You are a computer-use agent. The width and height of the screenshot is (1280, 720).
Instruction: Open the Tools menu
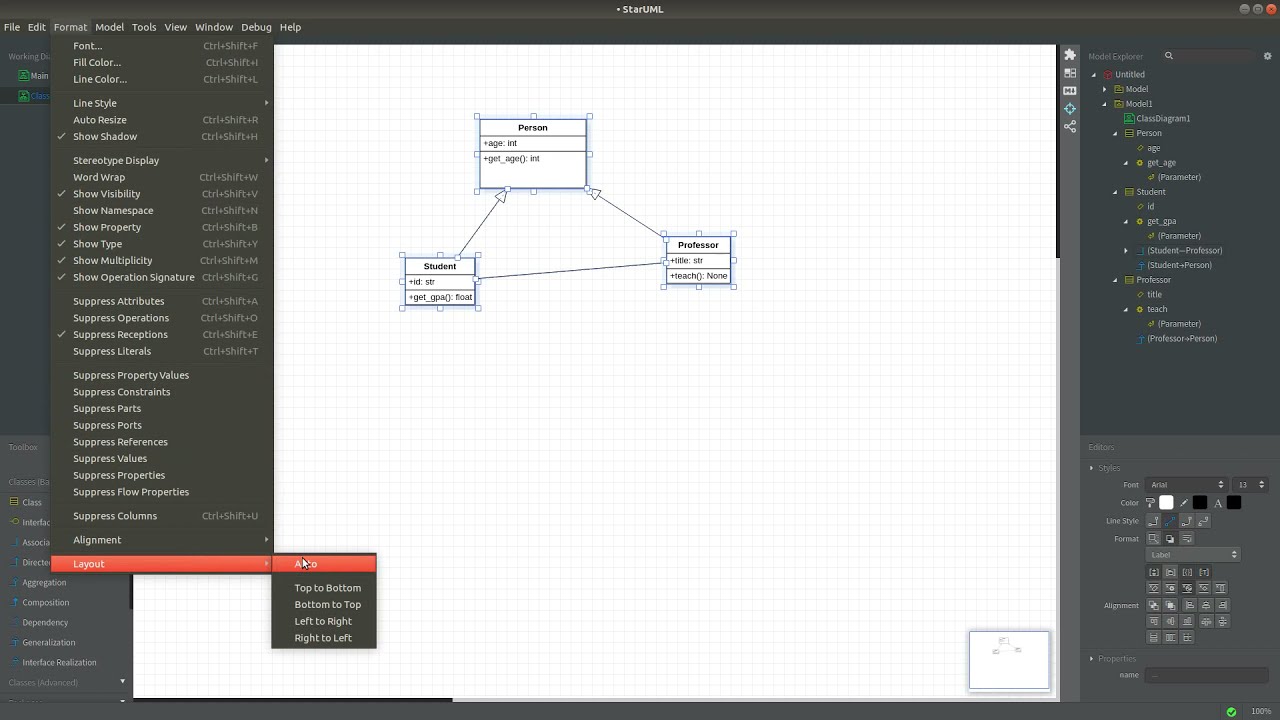coord(144,27)
